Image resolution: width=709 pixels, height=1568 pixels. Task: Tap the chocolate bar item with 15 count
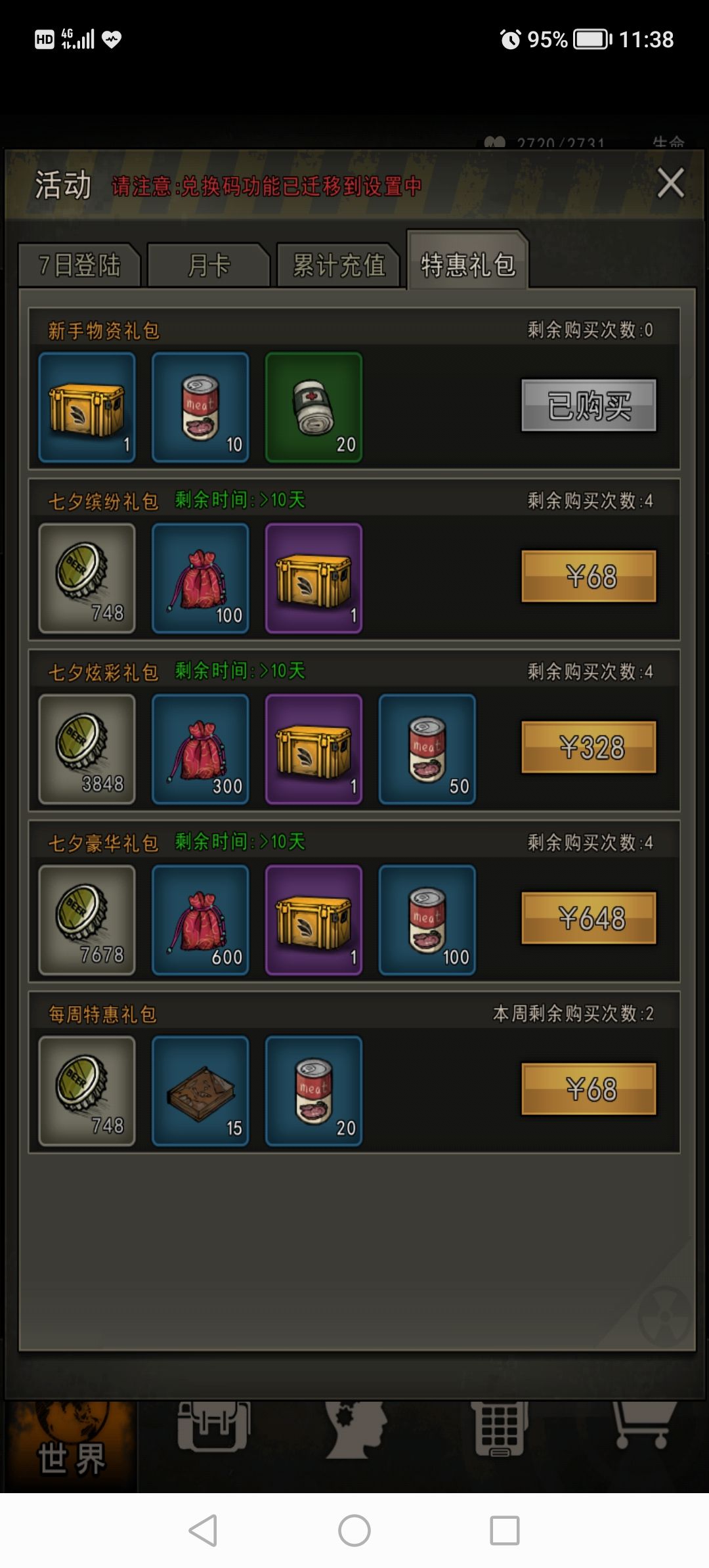[x=200, y=1091]
